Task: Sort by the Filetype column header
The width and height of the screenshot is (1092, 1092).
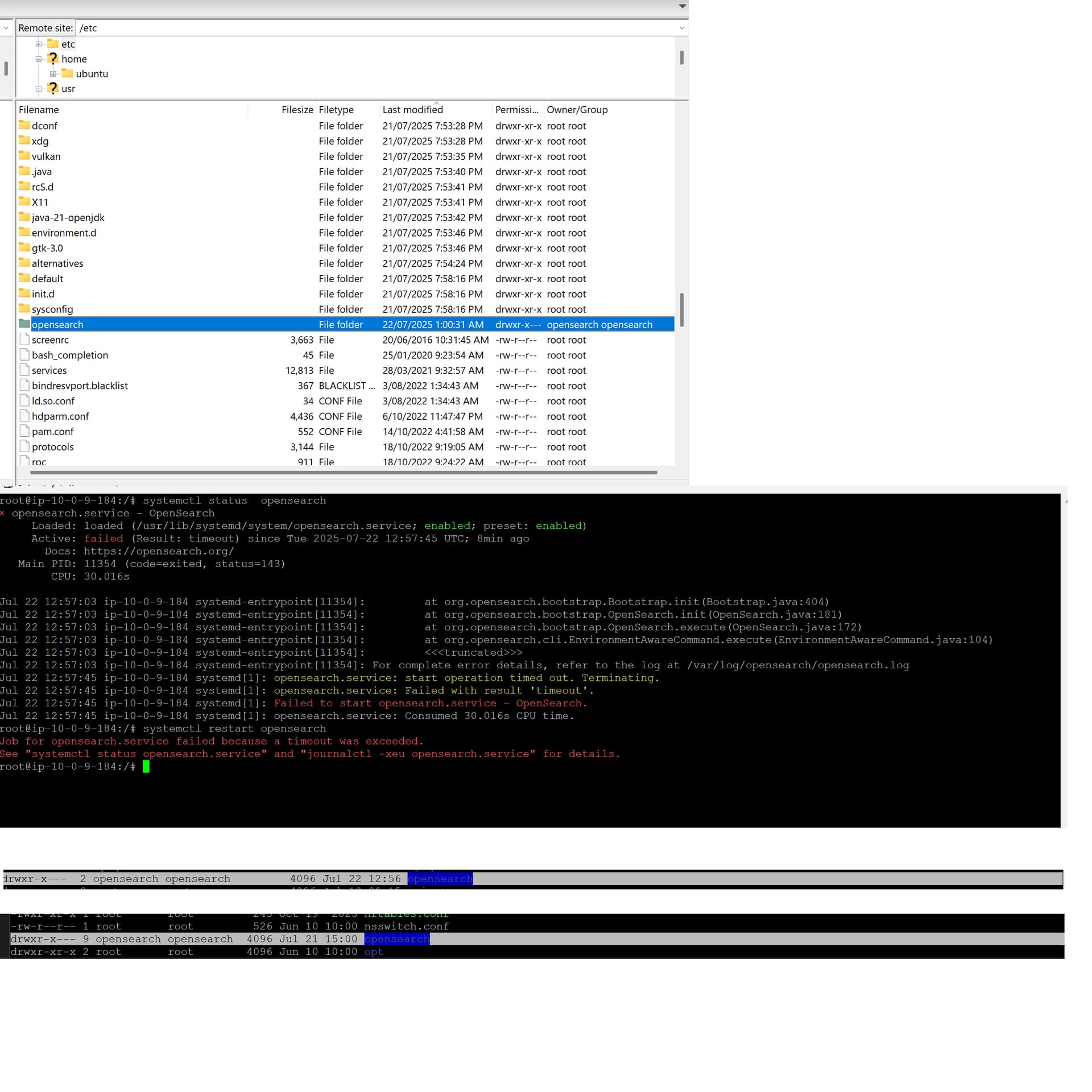Action: pos(348,110)
